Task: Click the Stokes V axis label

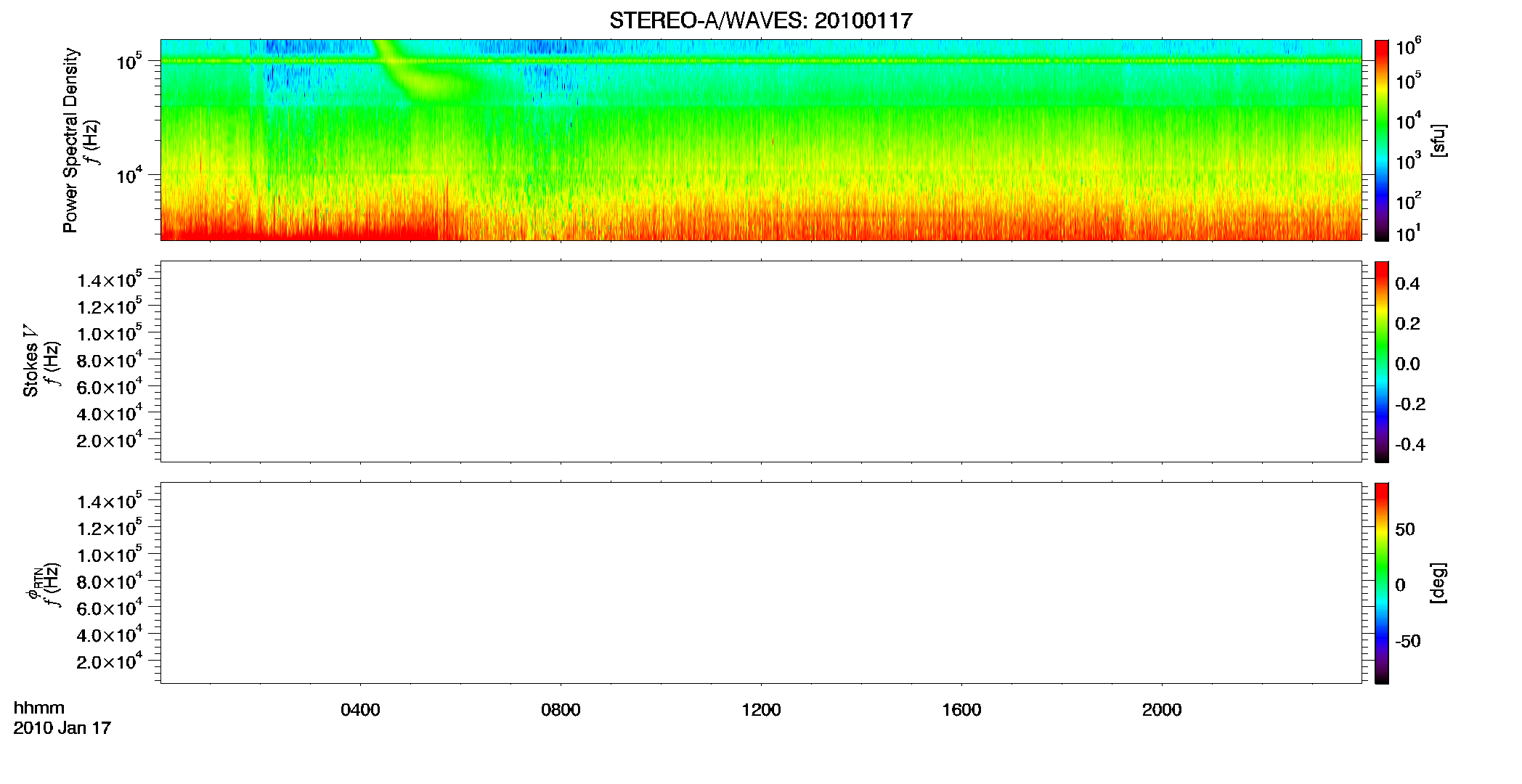Action: tap(30, 361)
